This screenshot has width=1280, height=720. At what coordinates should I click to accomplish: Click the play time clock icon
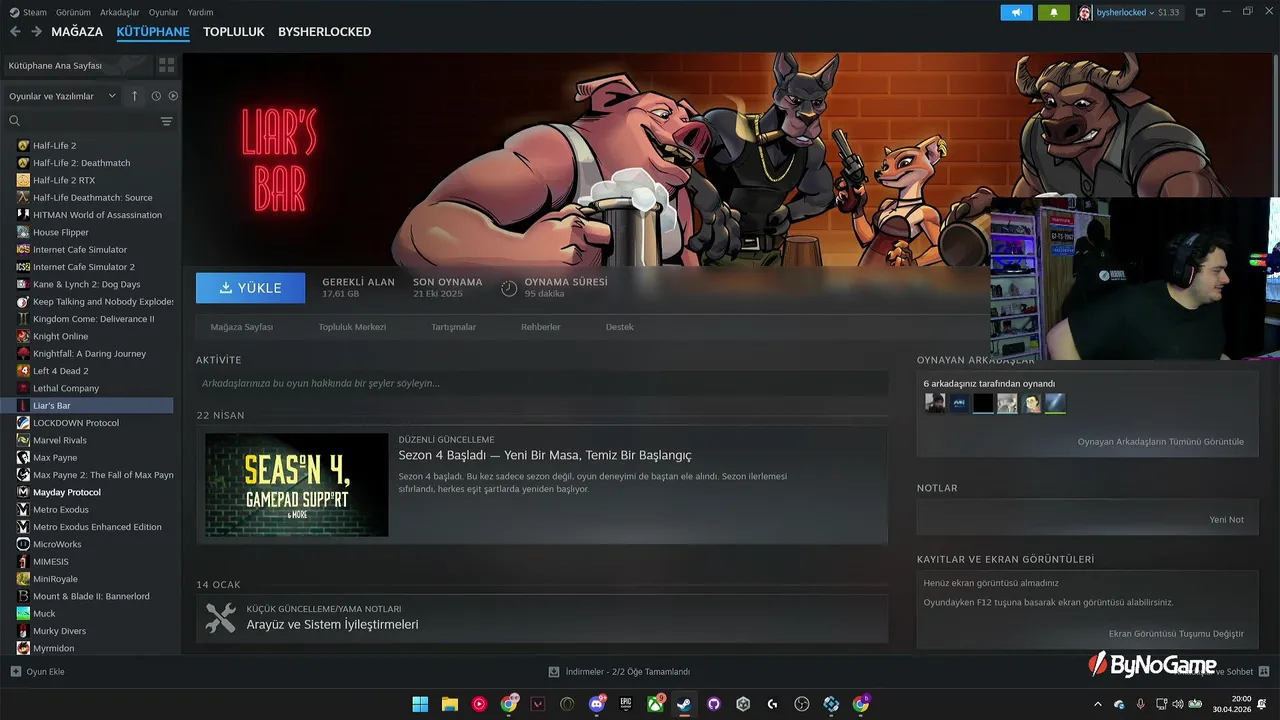[509, 288]
